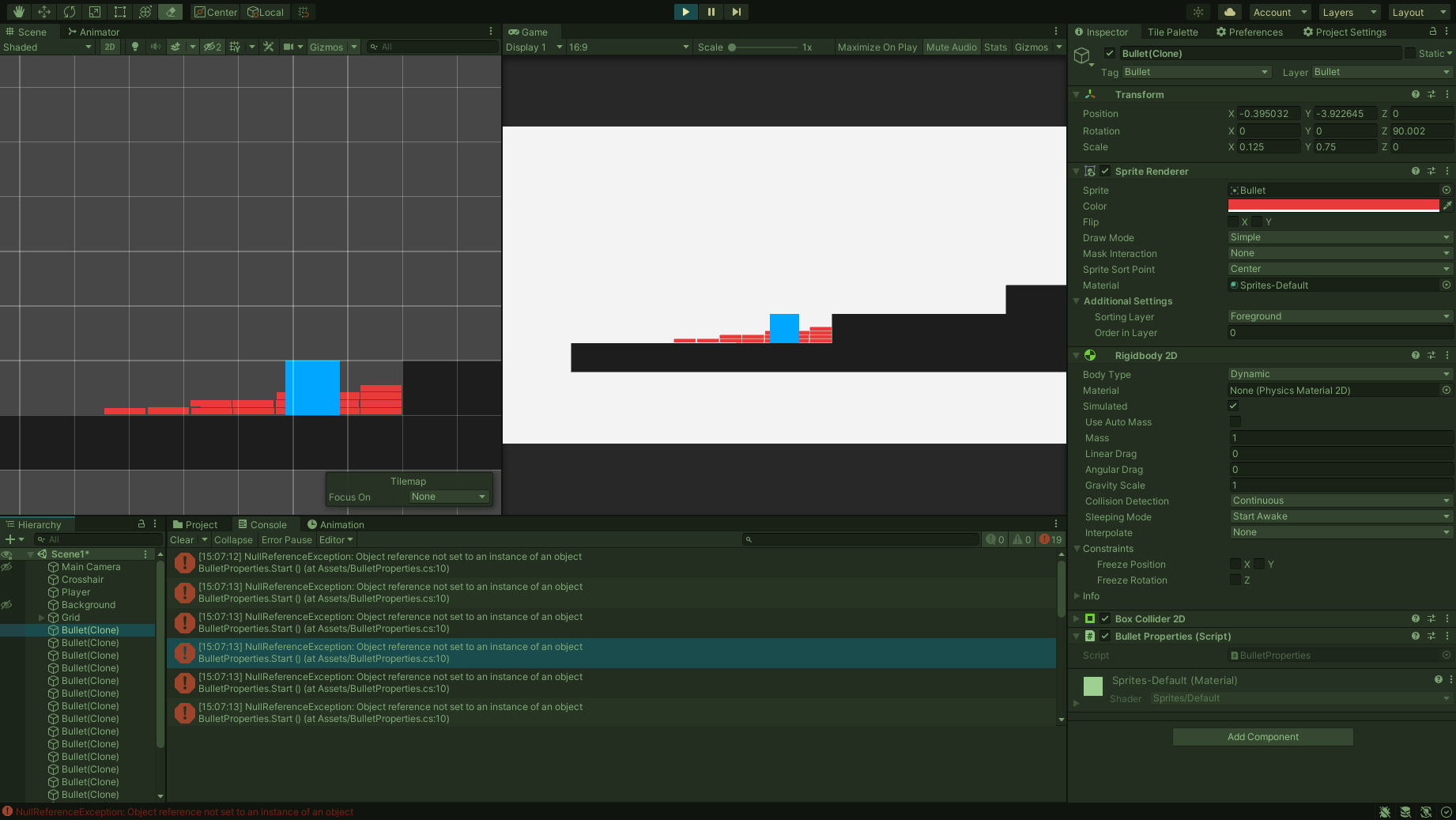Open the Body Type dropdown
Screen dimensions: 1456x820
click(1339, 373)
